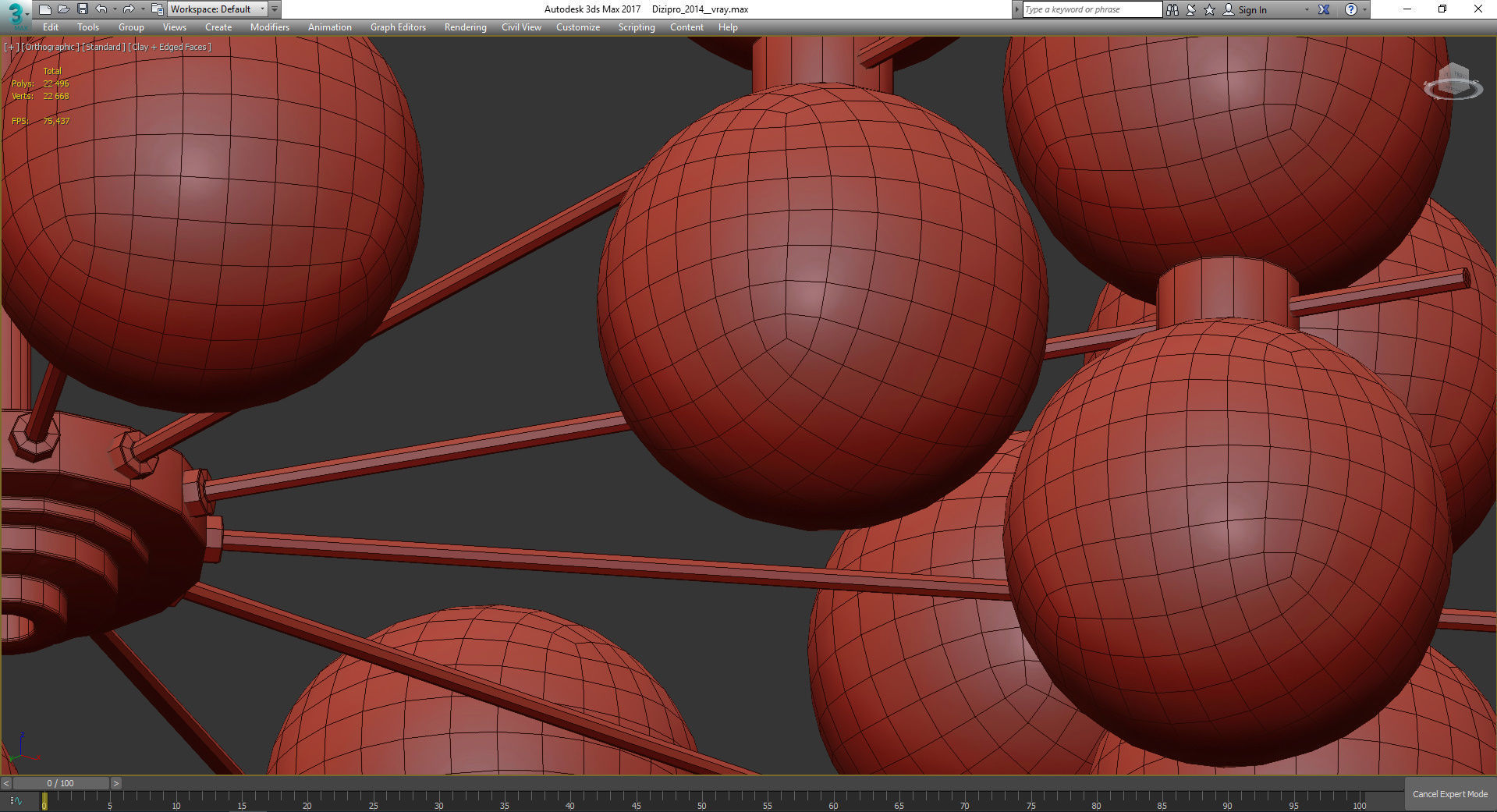The image size is (1497, 812).
Task: Click the Standard shading label
Action: 104,47
